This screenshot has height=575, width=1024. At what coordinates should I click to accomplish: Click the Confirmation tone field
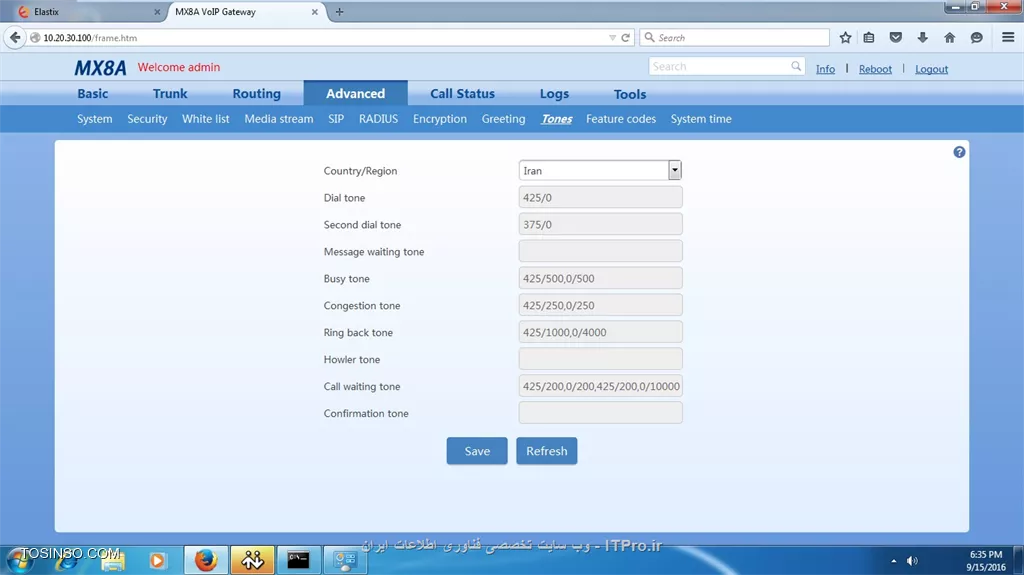600,413
